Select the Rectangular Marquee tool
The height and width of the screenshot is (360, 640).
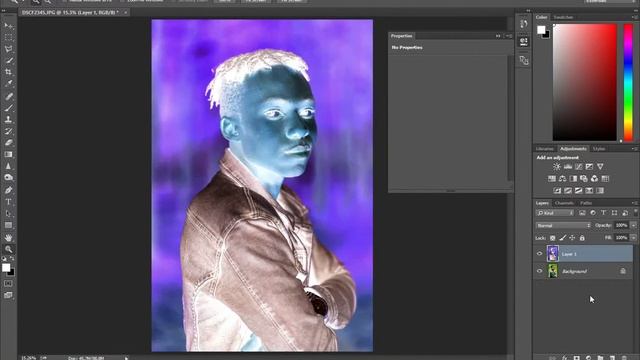pos(9,38)
